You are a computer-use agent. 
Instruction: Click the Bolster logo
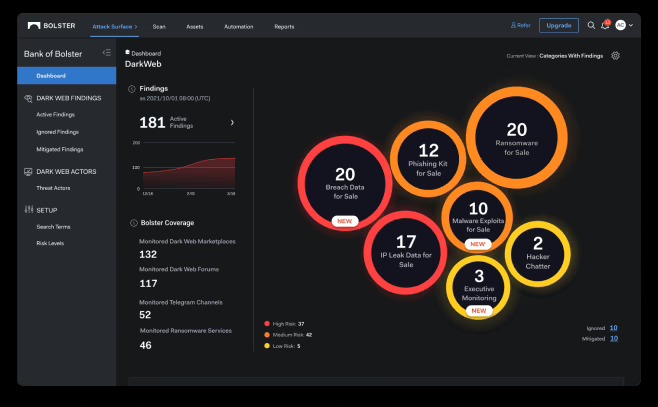[51, 26]
